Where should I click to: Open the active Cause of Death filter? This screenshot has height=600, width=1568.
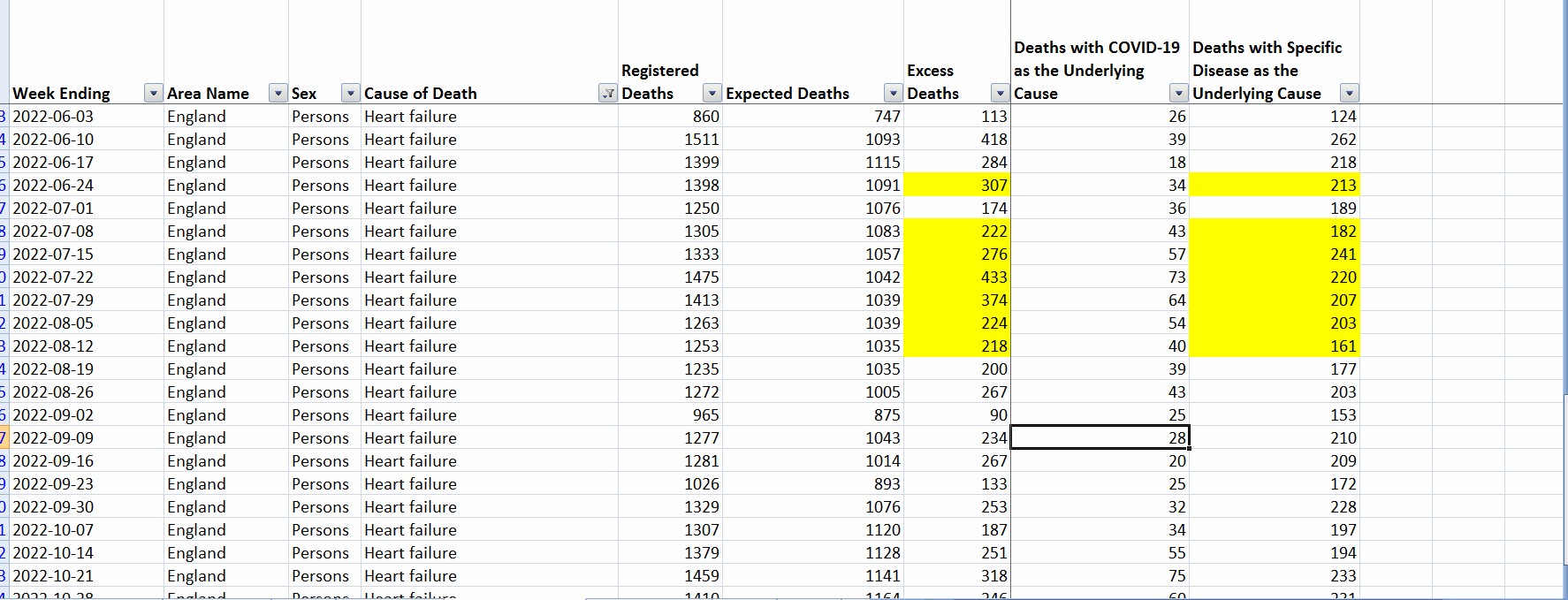pyautogui.click(x=608, y=93)
